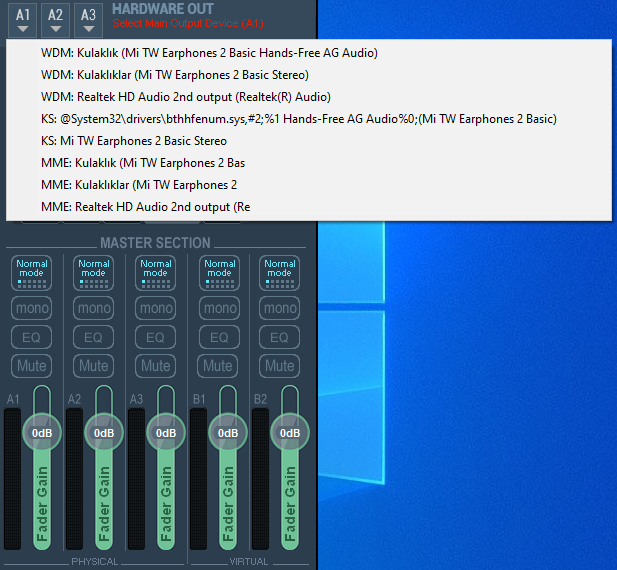Viewport: 617px width, 570px height.
Task: Enable EQ on bus B1
Action: coord(219,337)
